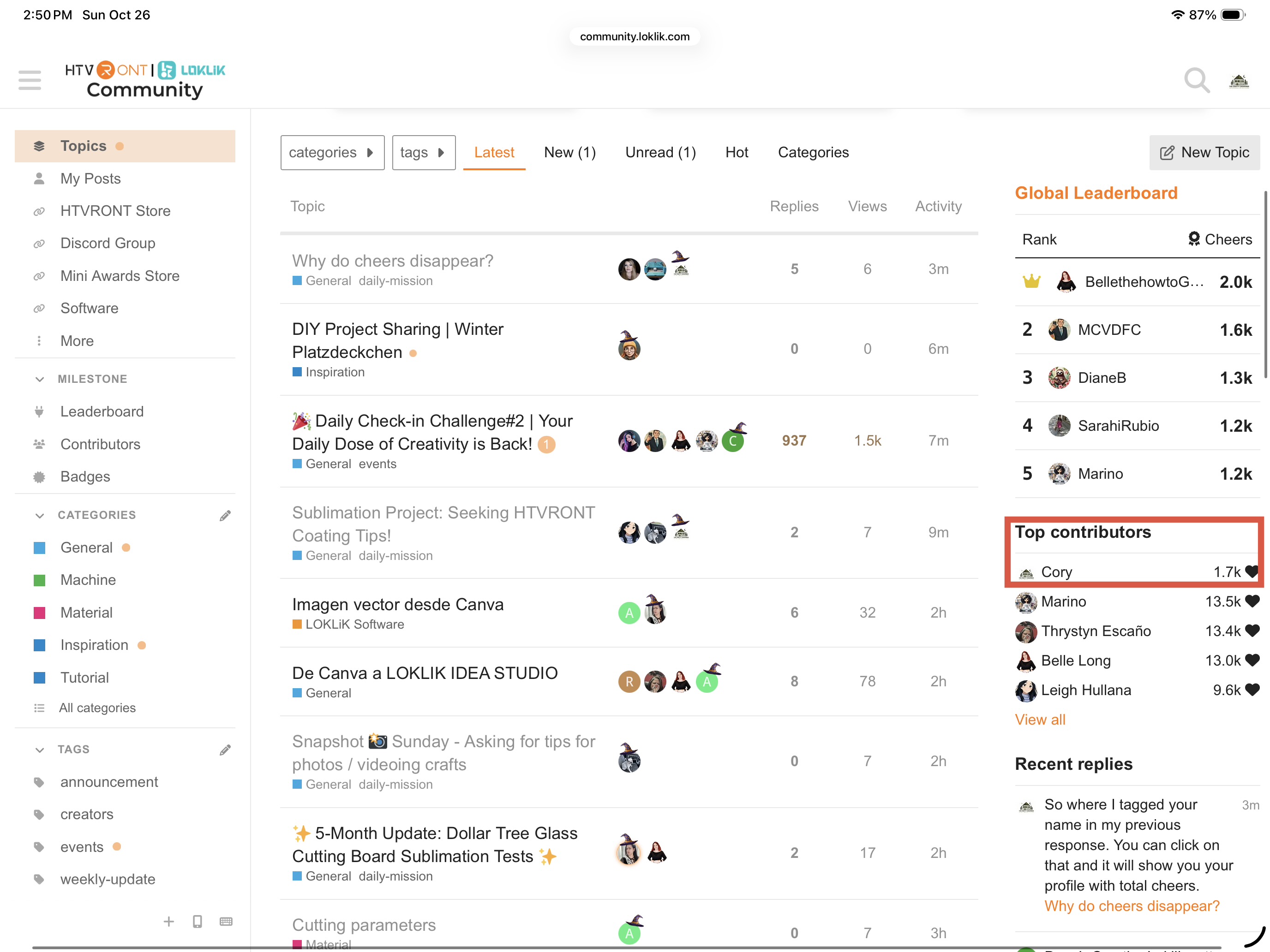Viewport: 1270px width, 952px height.
Task: Click the keyboard shortcuts icon
Action: coord(226,921)
